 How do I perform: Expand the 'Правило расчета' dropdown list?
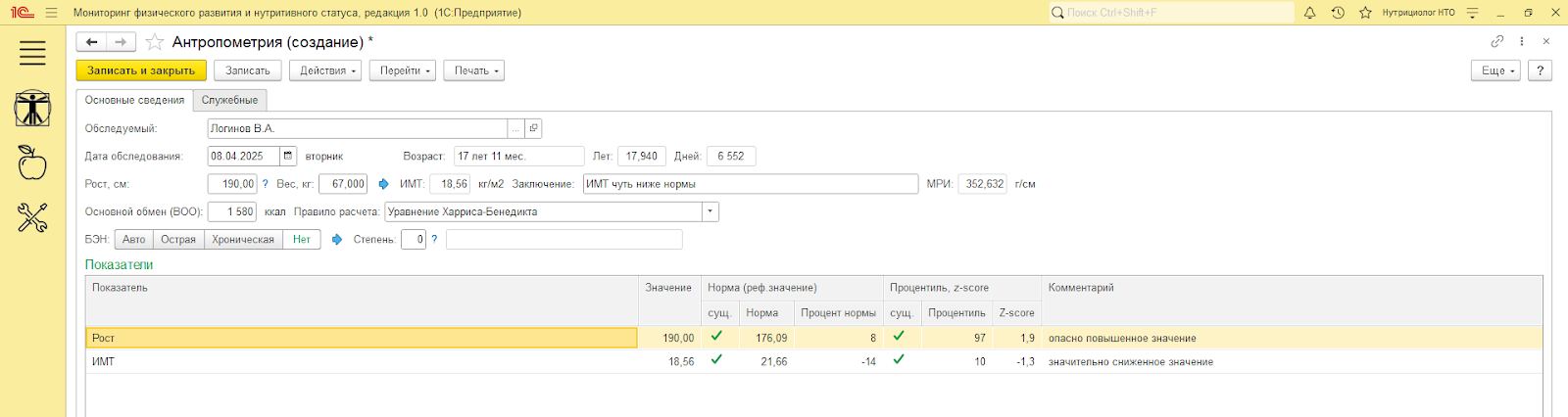pos(710,212)
